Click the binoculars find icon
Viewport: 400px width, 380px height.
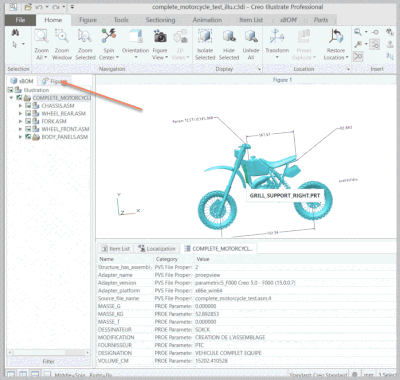(15, 32)
